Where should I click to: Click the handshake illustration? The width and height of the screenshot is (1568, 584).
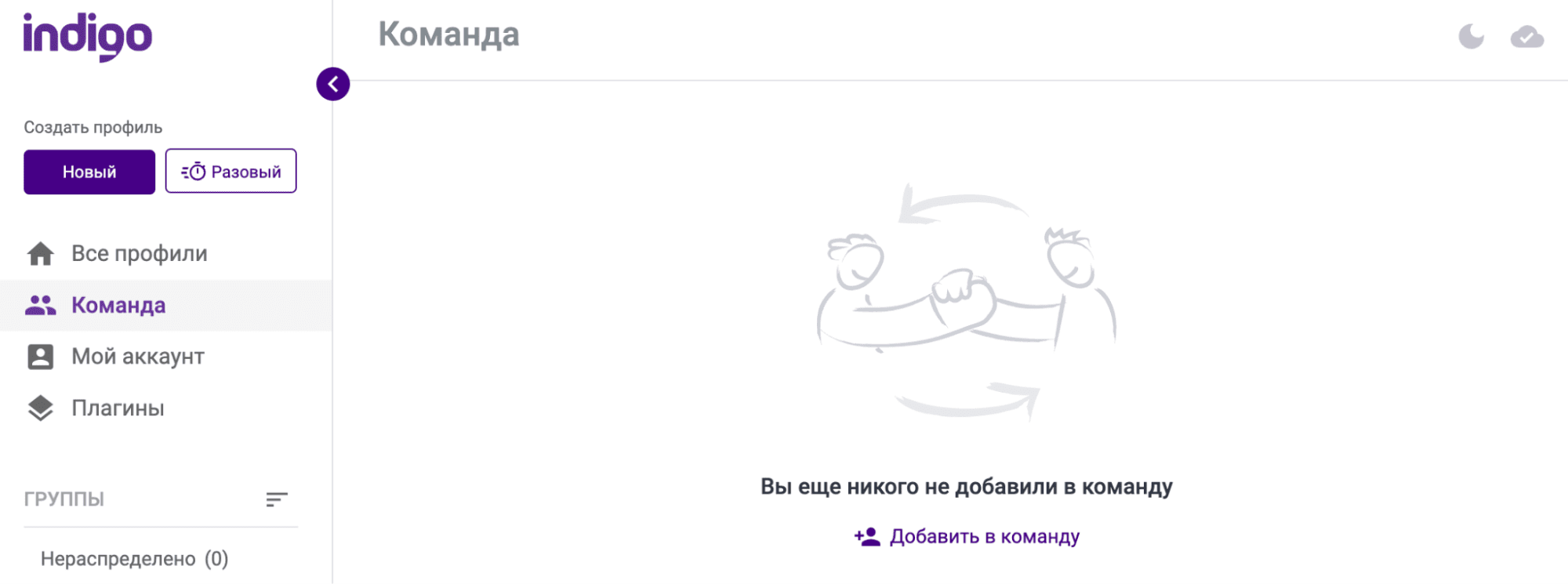point(967,302)
